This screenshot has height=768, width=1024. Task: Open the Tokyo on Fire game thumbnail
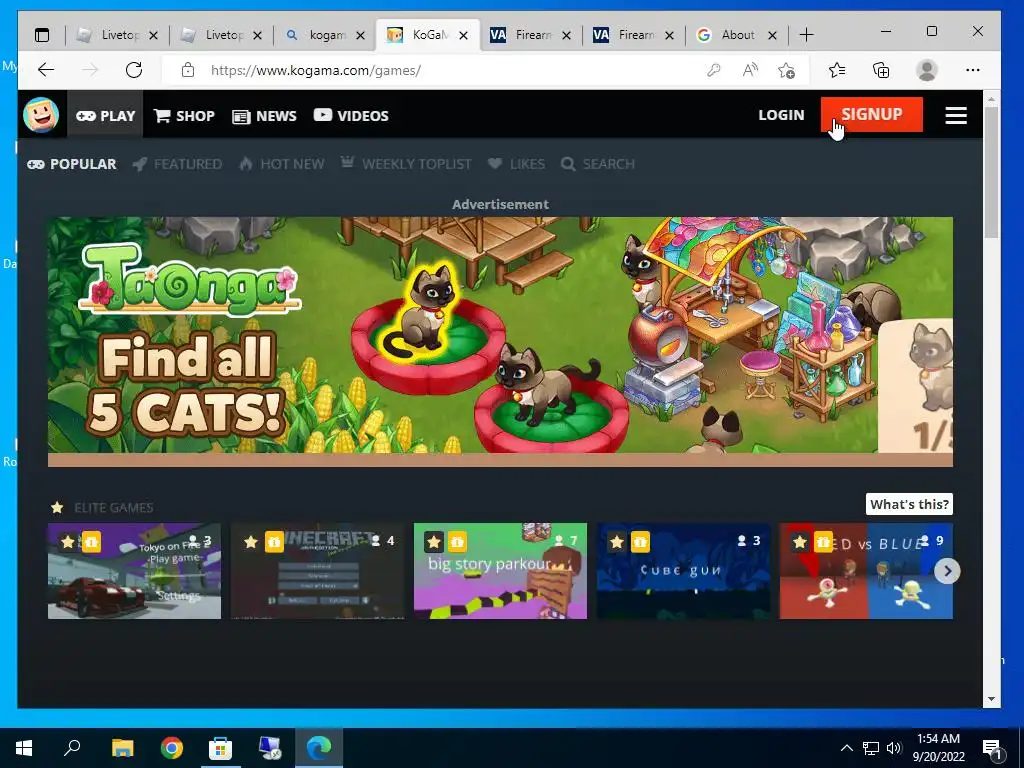pos(135,571)
